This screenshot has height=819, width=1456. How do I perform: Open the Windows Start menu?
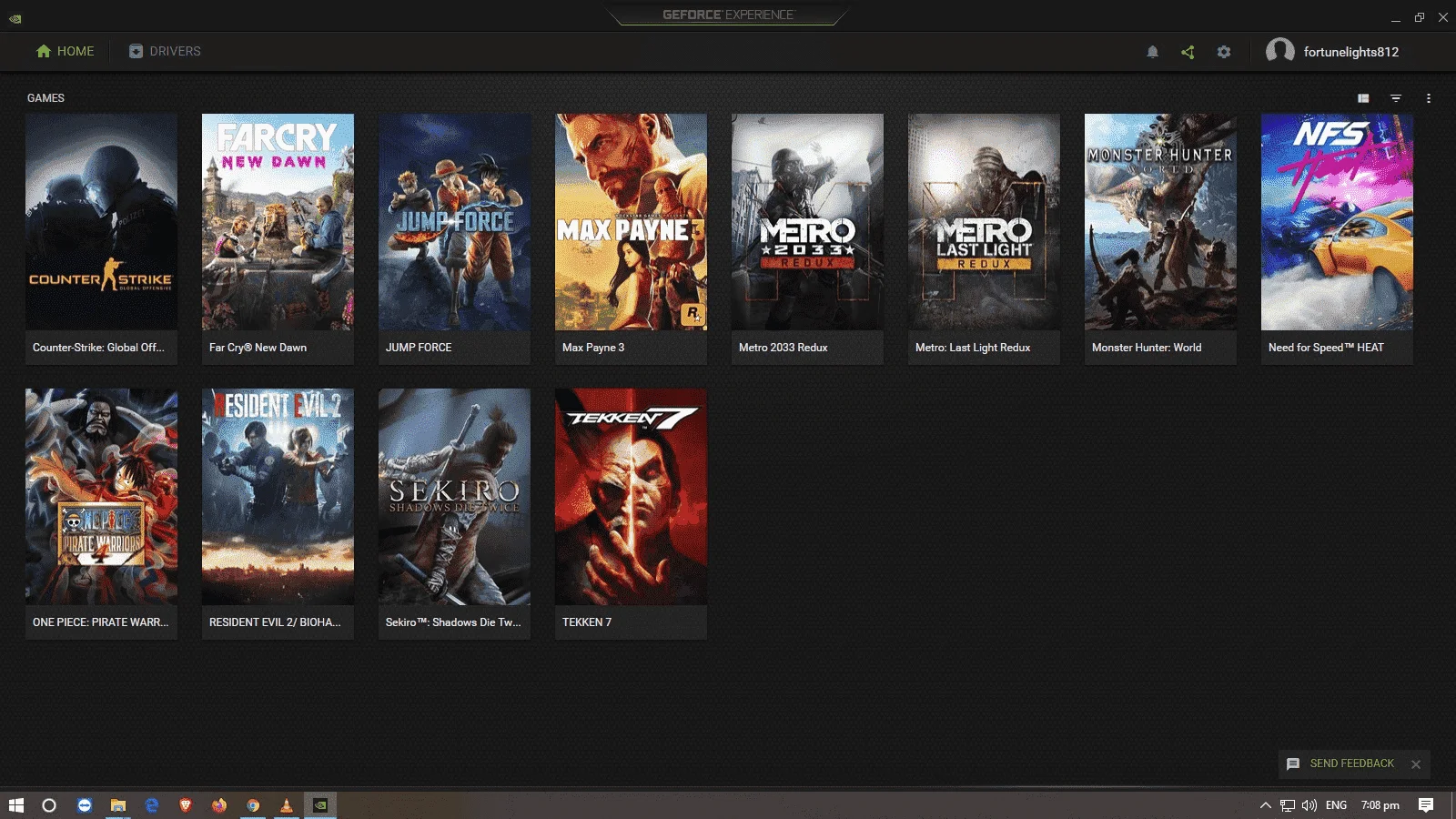click(16, 805)
